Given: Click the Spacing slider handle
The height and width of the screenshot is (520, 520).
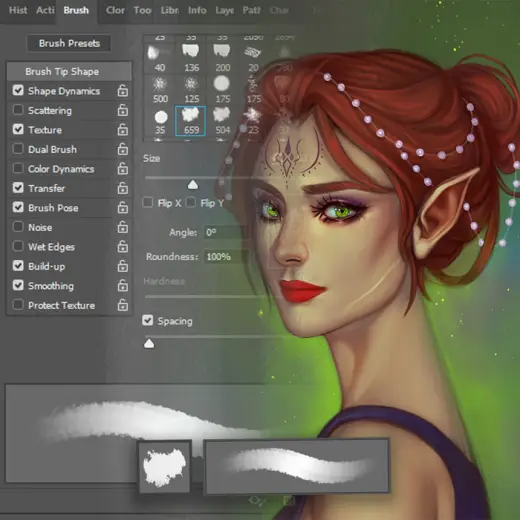Looking at the screenshot, I should tap(149, 343).
